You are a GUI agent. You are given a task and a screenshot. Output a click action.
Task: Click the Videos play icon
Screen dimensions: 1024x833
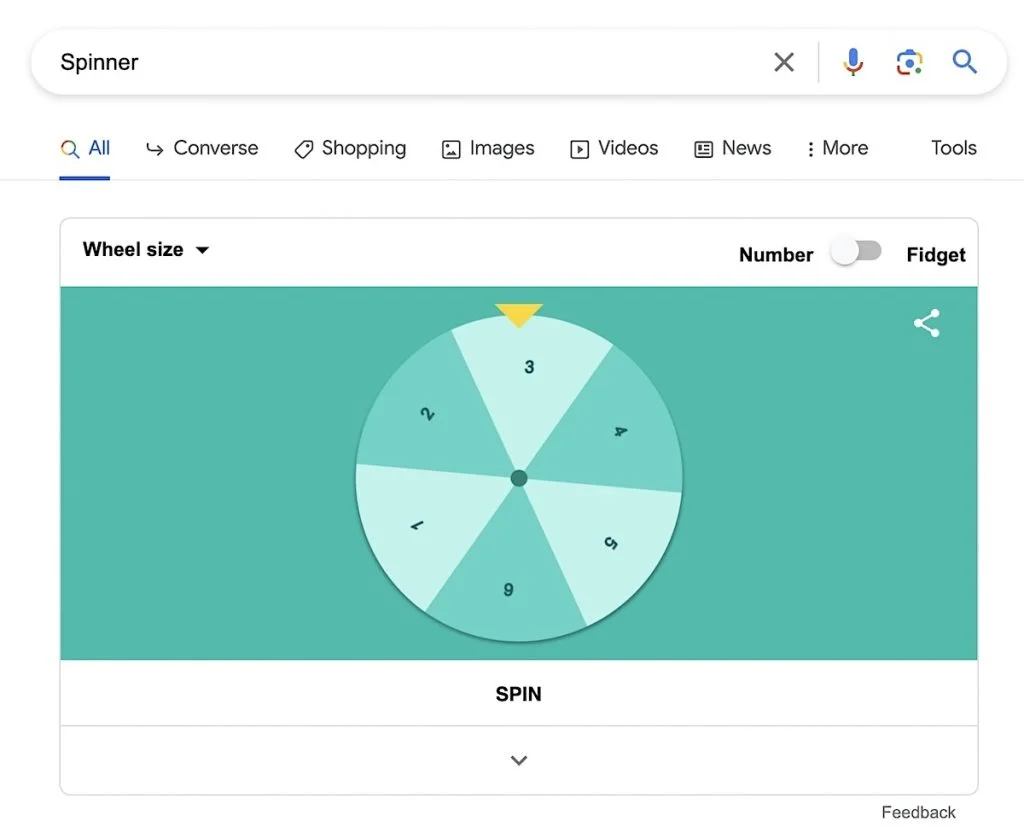tap(579, 148)
